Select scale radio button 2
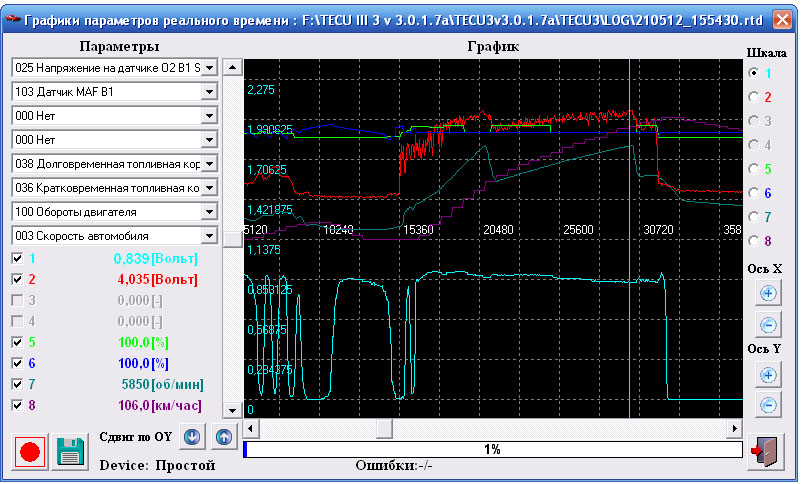The image size is (803, 484). coord(753,97)
